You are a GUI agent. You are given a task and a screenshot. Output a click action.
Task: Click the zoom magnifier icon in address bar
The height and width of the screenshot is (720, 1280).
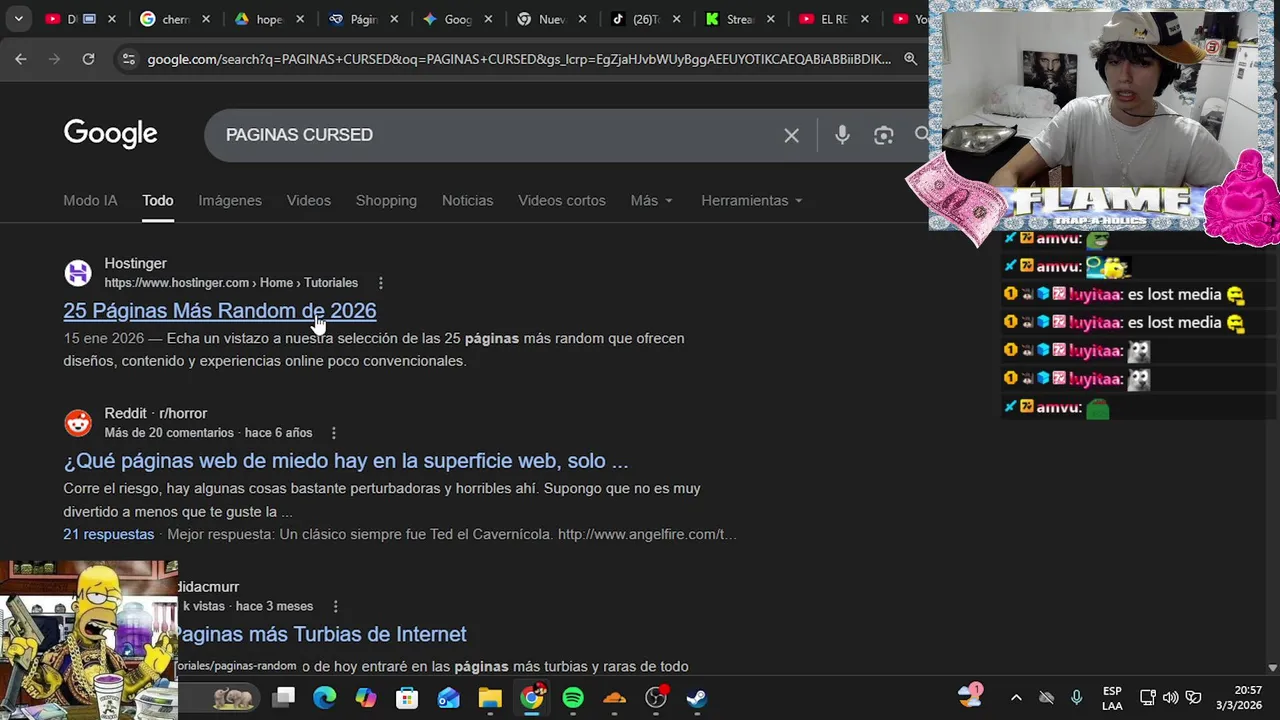tap(910, 59)
